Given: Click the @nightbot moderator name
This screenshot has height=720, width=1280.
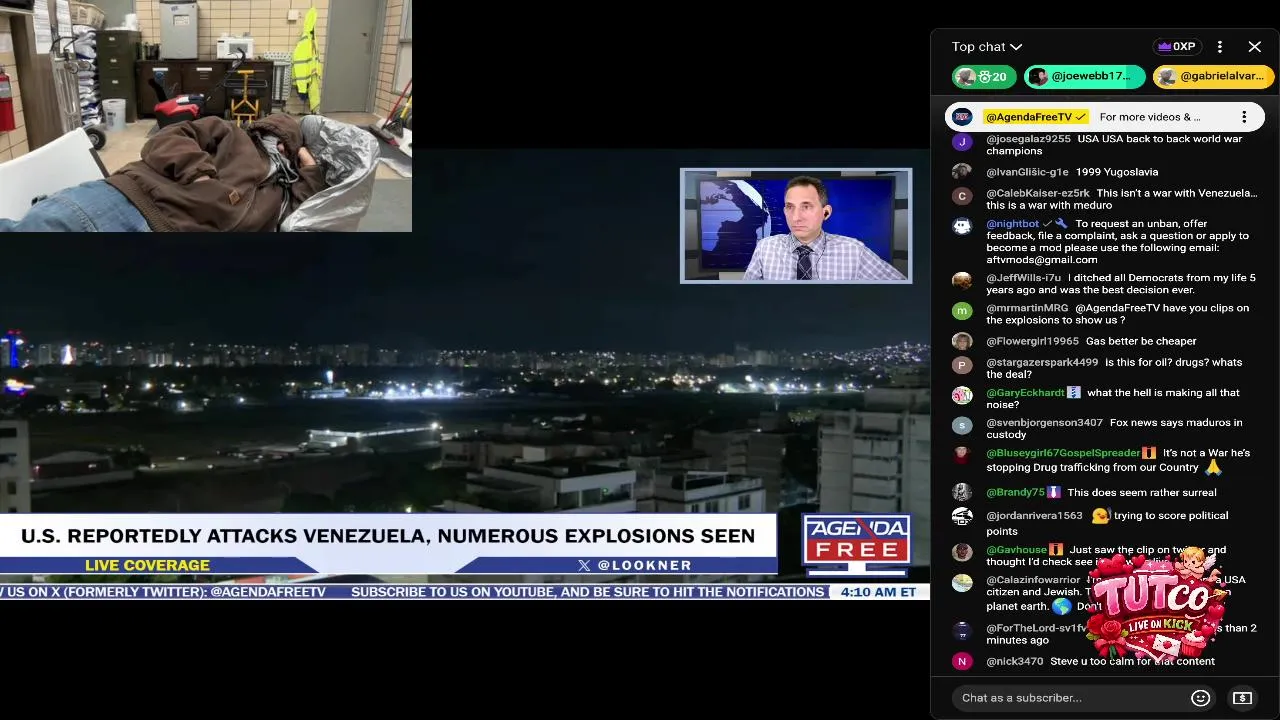Looking at the screenshot, I should pos(1012,224).
